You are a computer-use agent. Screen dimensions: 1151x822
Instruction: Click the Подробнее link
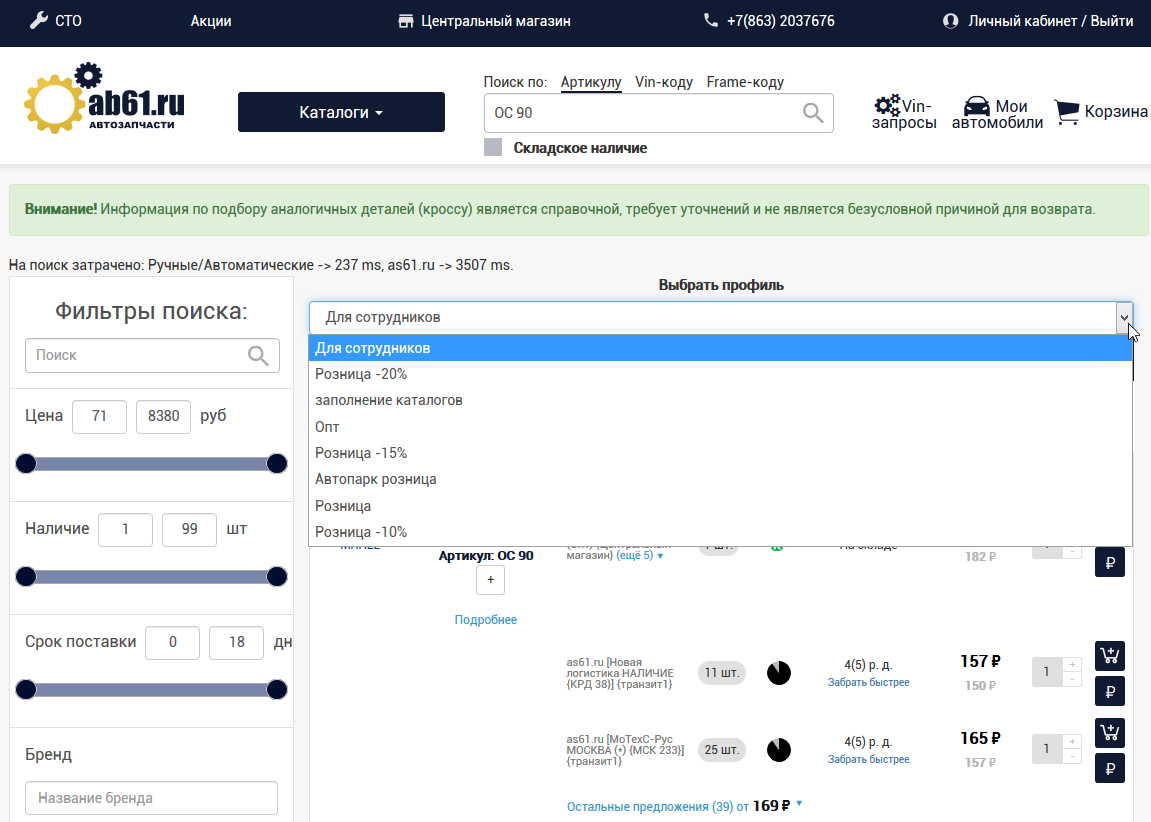[x=486, y=620]
